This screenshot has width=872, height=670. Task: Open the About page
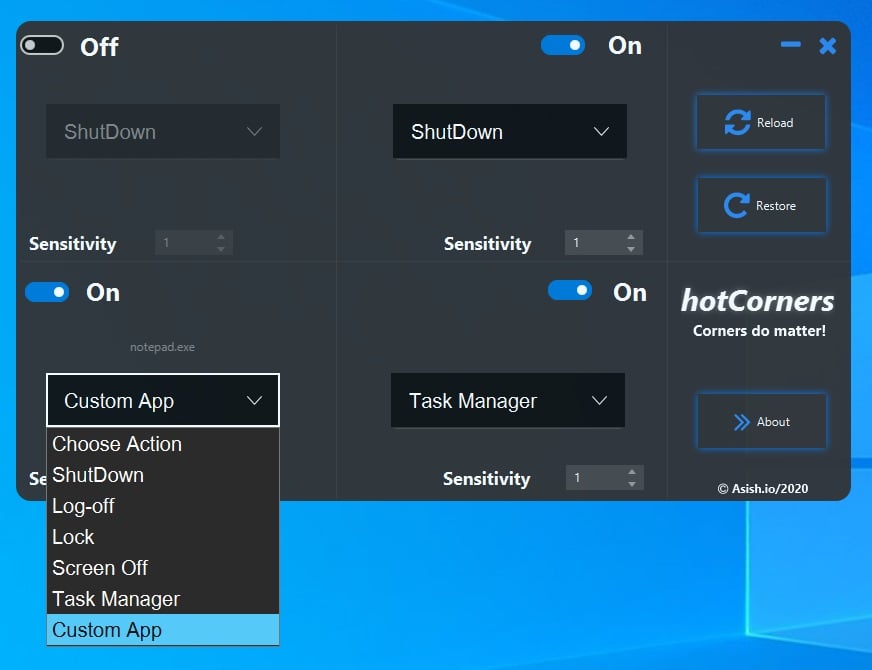(x=761, y=421)
